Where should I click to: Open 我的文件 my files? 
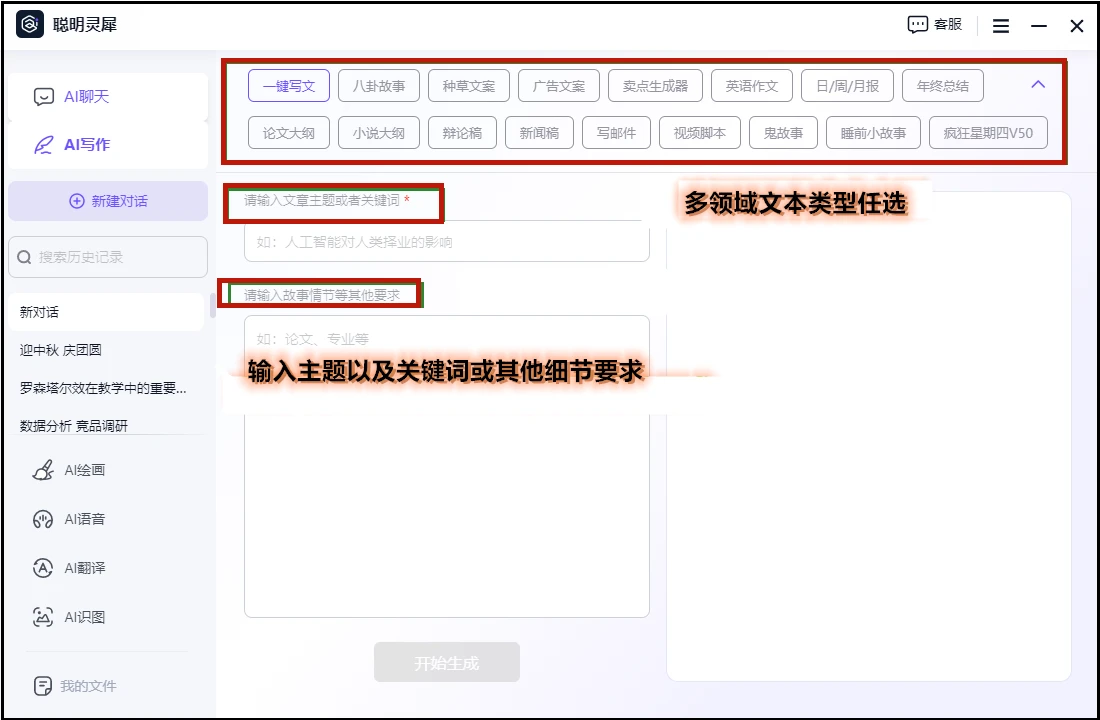74,686
